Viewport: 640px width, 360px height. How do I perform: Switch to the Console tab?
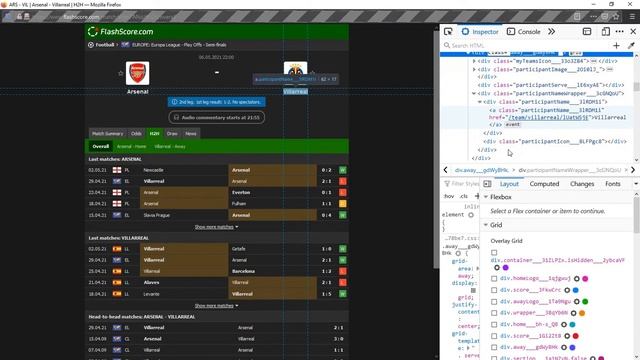click(524, 31)
